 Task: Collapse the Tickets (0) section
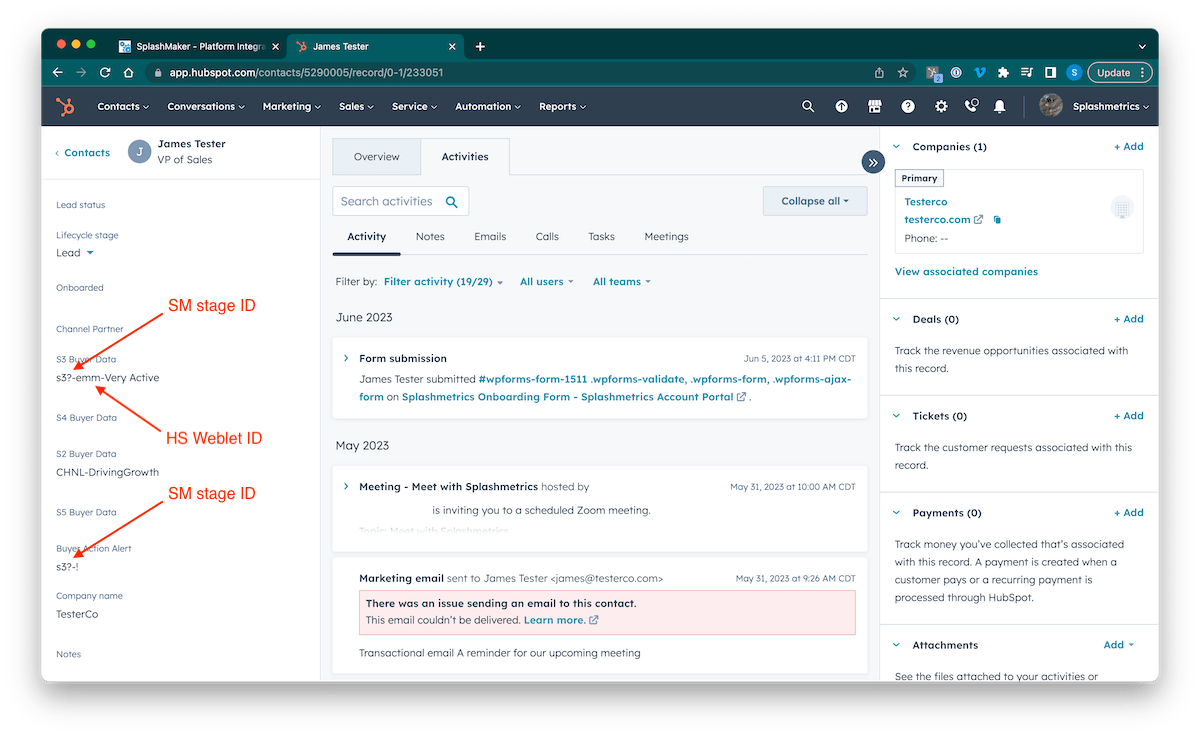897,416
